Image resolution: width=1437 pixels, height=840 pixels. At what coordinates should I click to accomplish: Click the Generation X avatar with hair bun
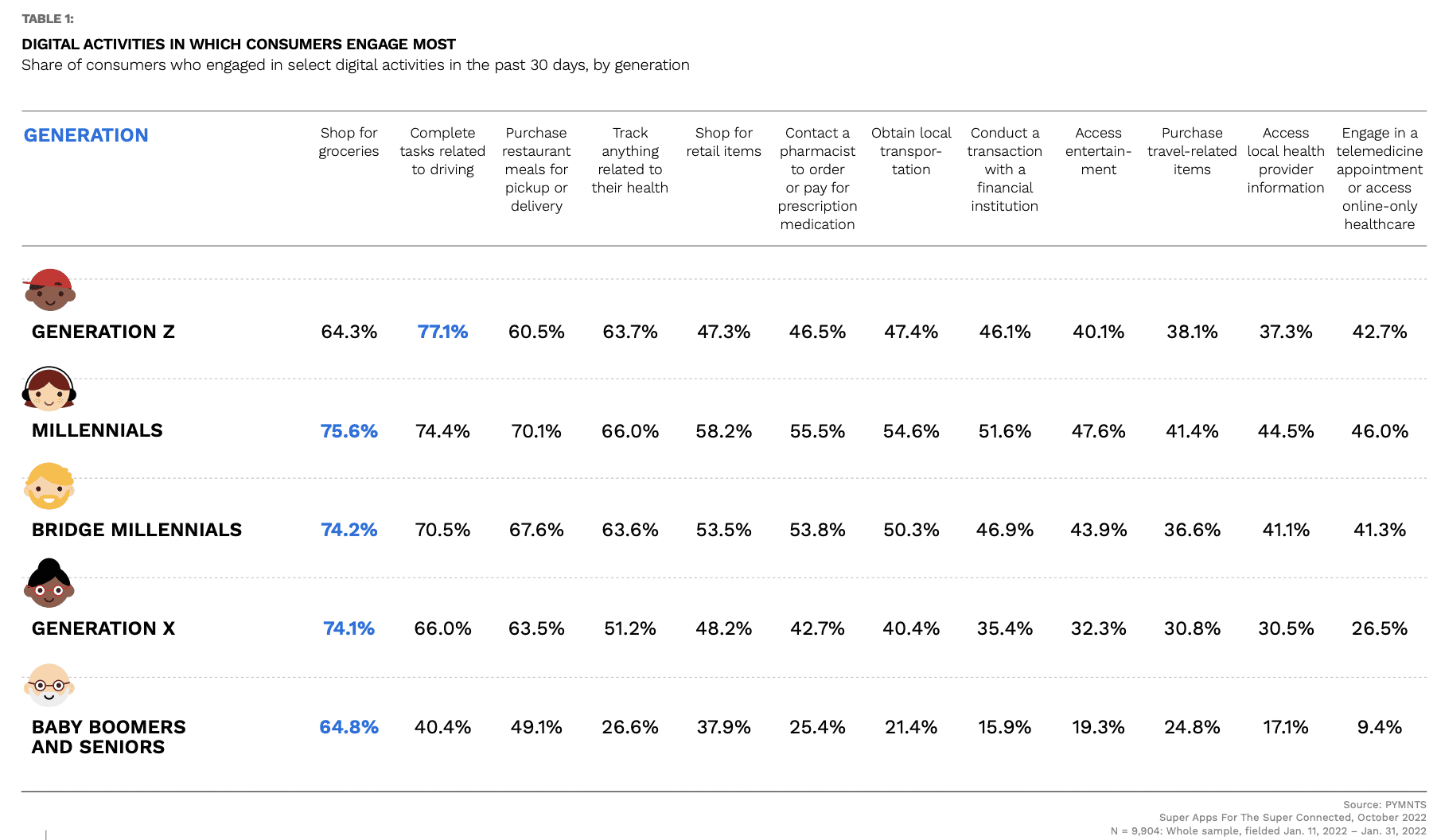[x=49, y=584]
